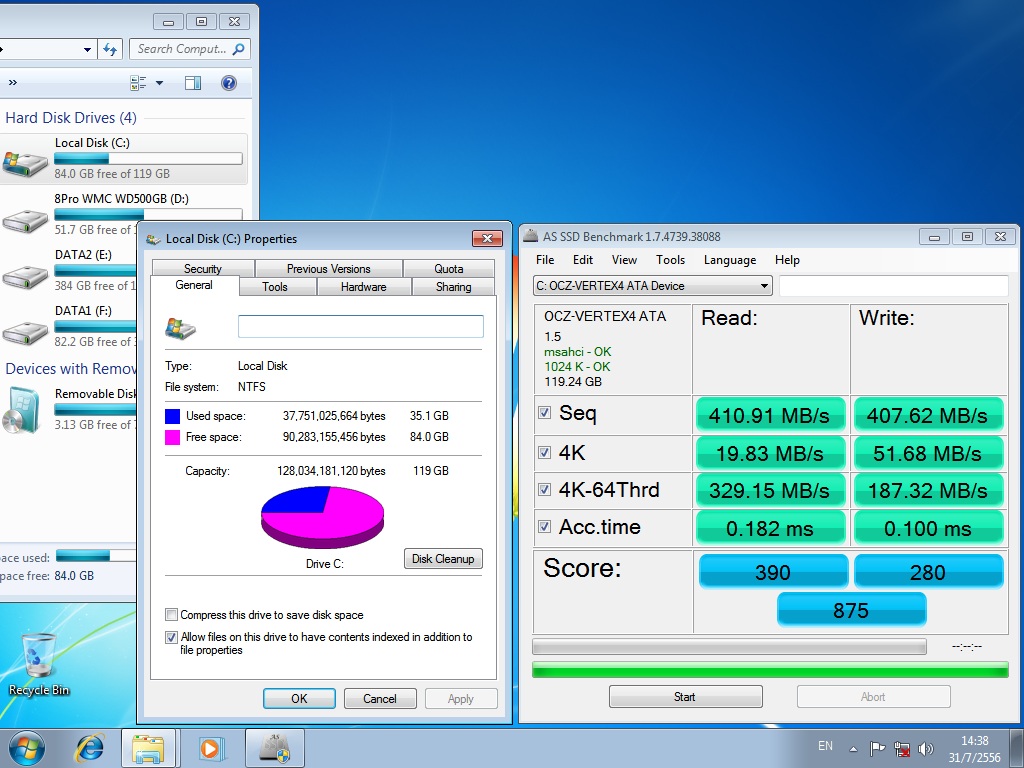Click the drive label text field in Properties
Screen dimensions: 1024x768
click(360, 327)
